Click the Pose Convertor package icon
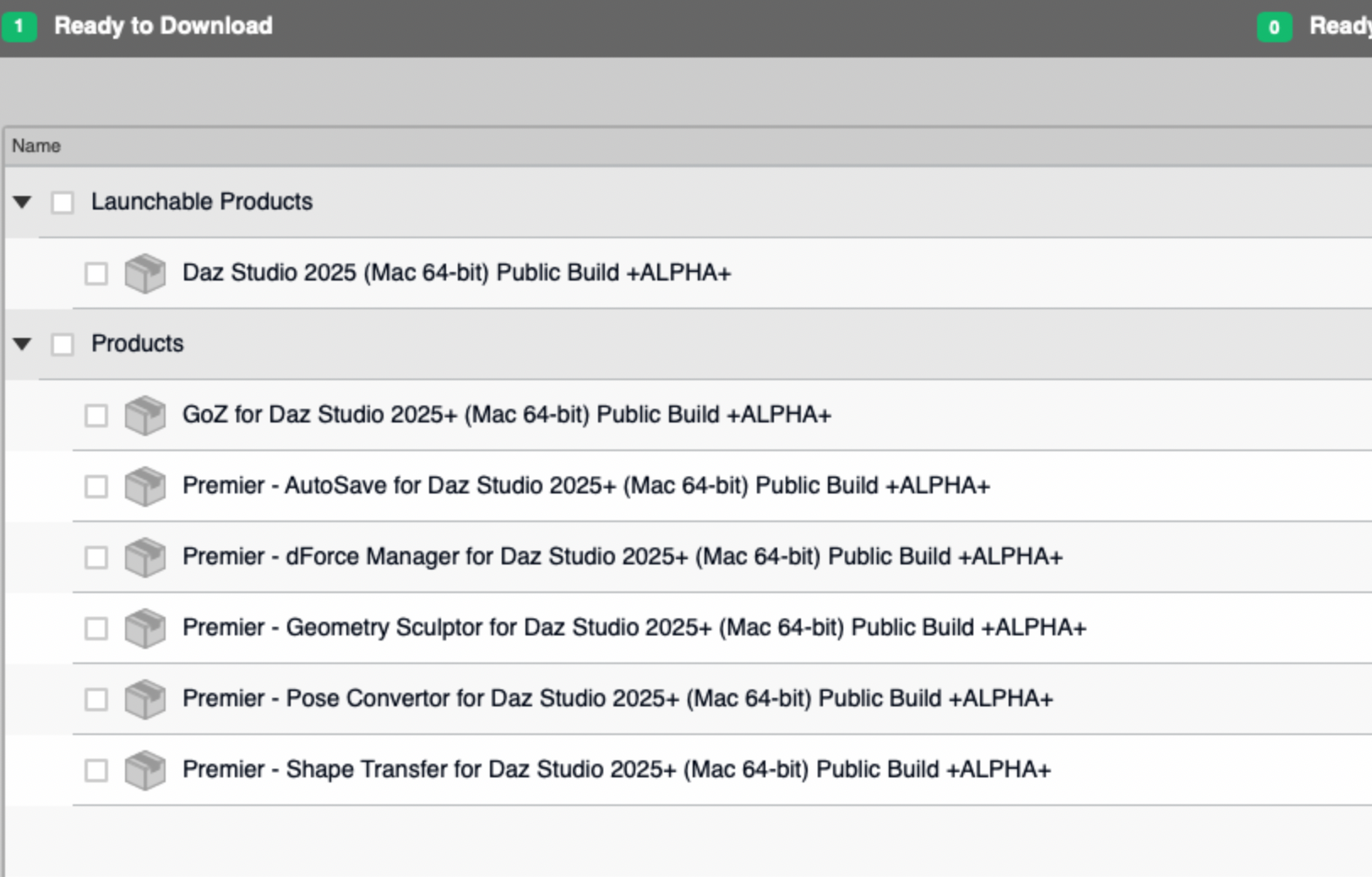 (144, 700)
